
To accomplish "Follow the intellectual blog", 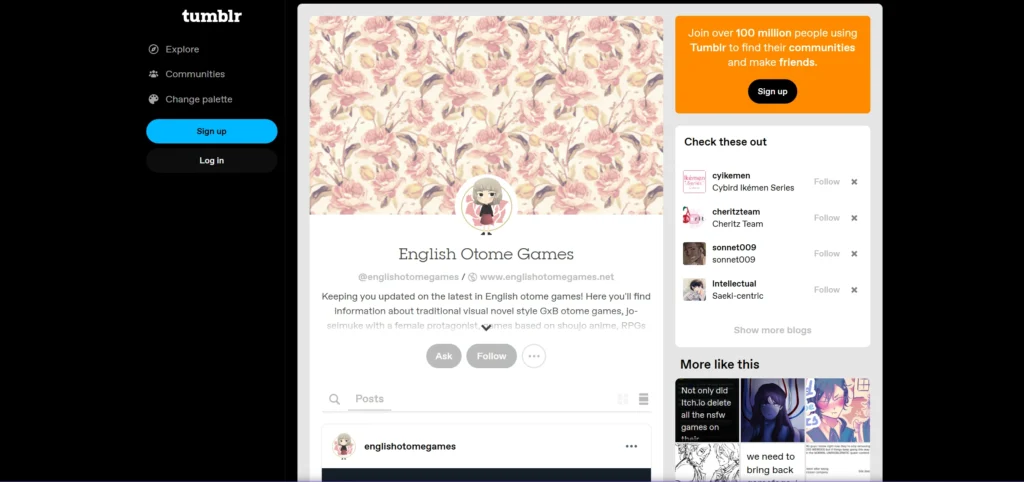I will 826,289.
